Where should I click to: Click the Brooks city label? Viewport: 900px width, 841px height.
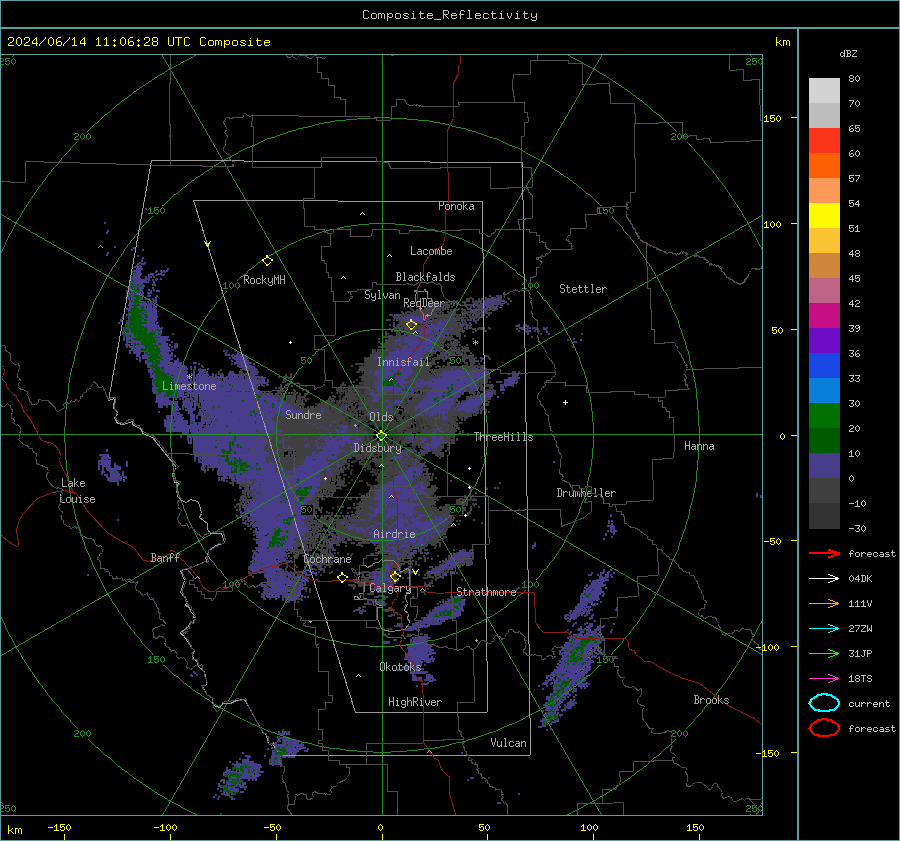[x=711, y=700]
